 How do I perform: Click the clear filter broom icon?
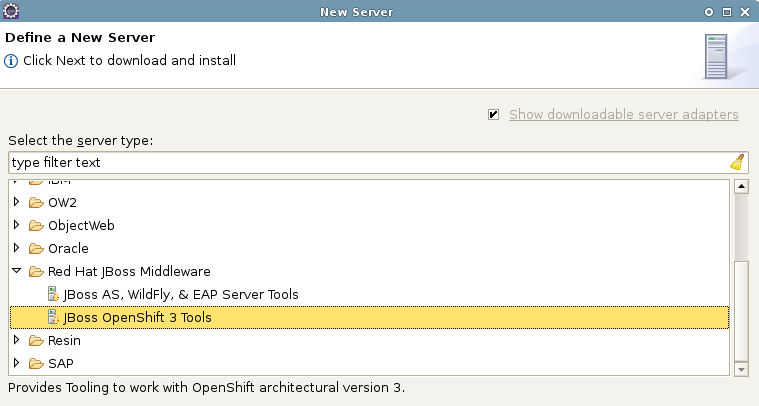737,162
